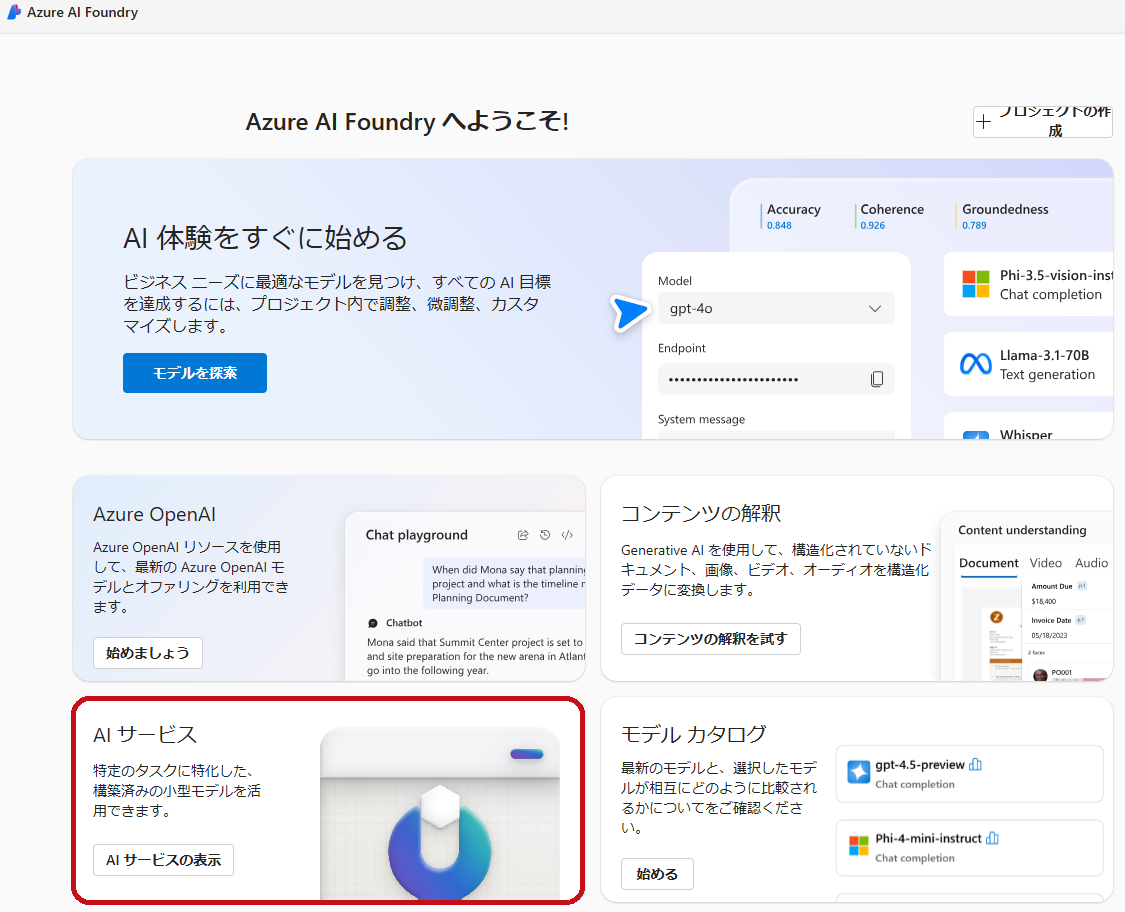1125x912 pixels.
Task: Open the Phi-4-mini-instruct model card
Action: click(x=969, y=847)
